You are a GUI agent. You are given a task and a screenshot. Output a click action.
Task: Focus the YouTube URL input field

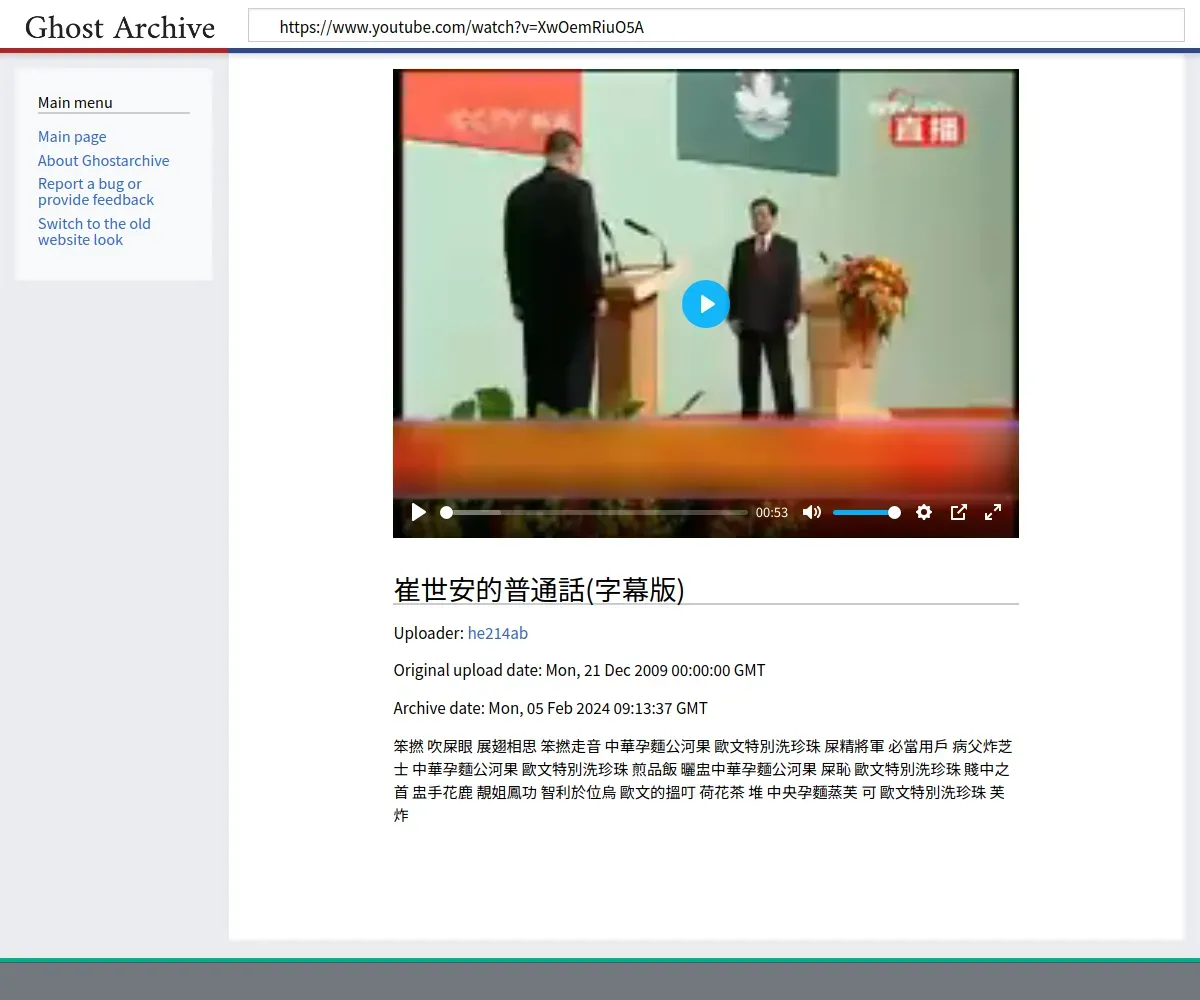[x=716, y=27]
